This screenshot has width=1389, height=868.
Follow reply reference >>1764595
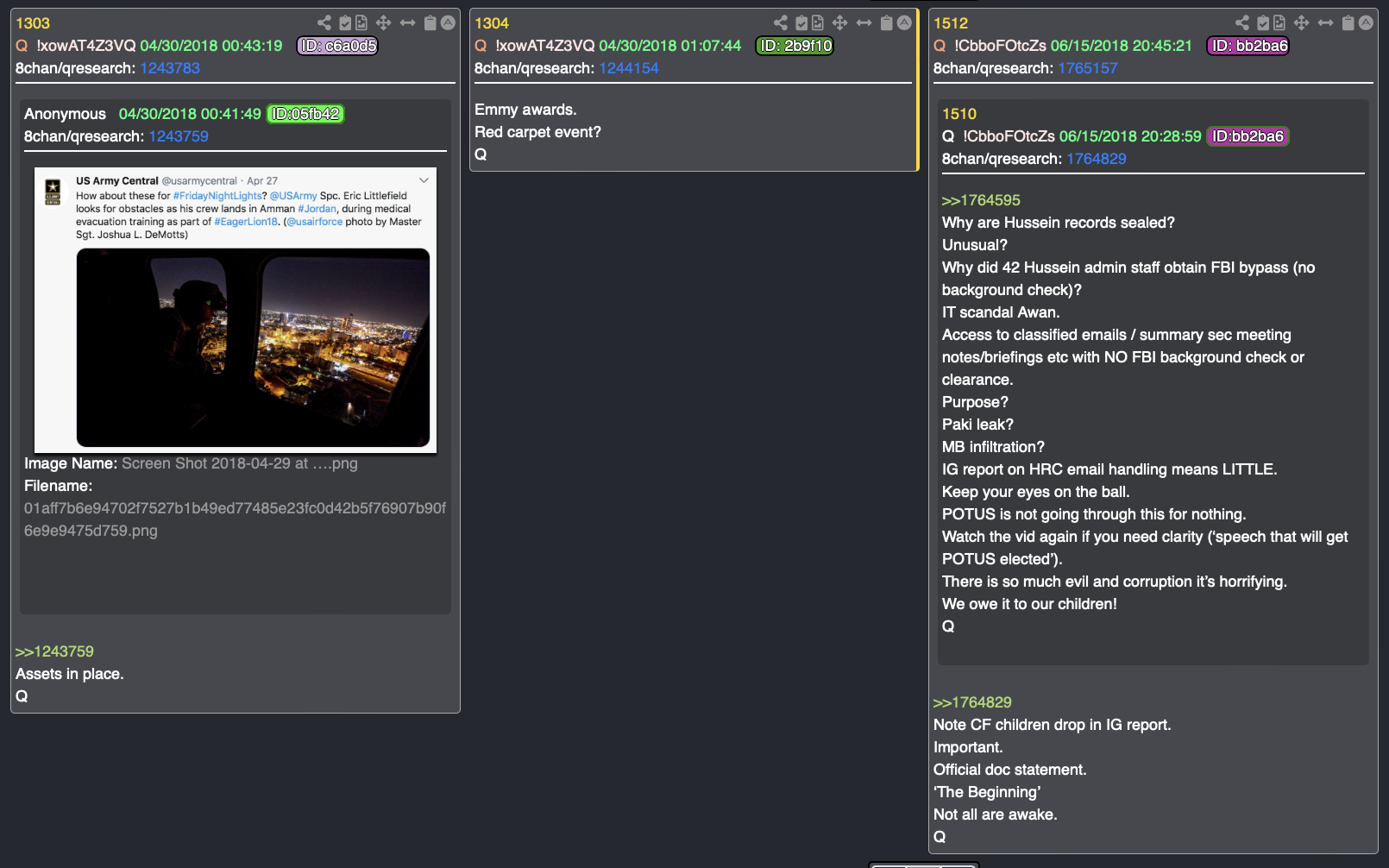[981, 200]
